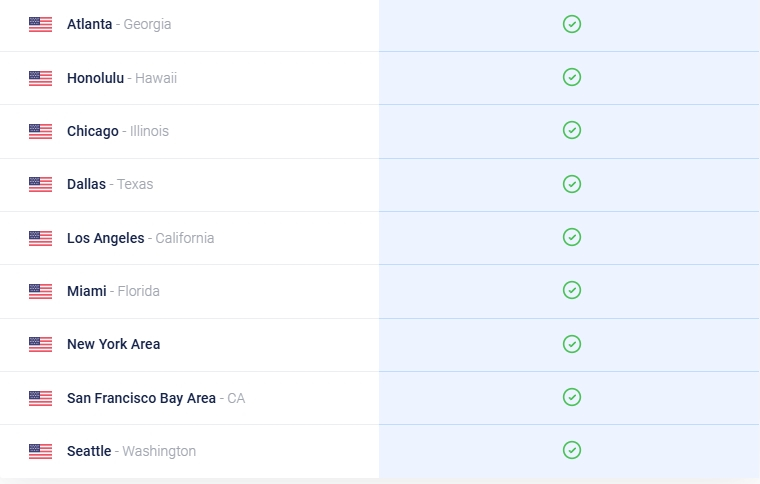This screenshot has height=484, width=760.
Task: Click the Honolulu - Hawaii location label
Action: coord(122,78)
